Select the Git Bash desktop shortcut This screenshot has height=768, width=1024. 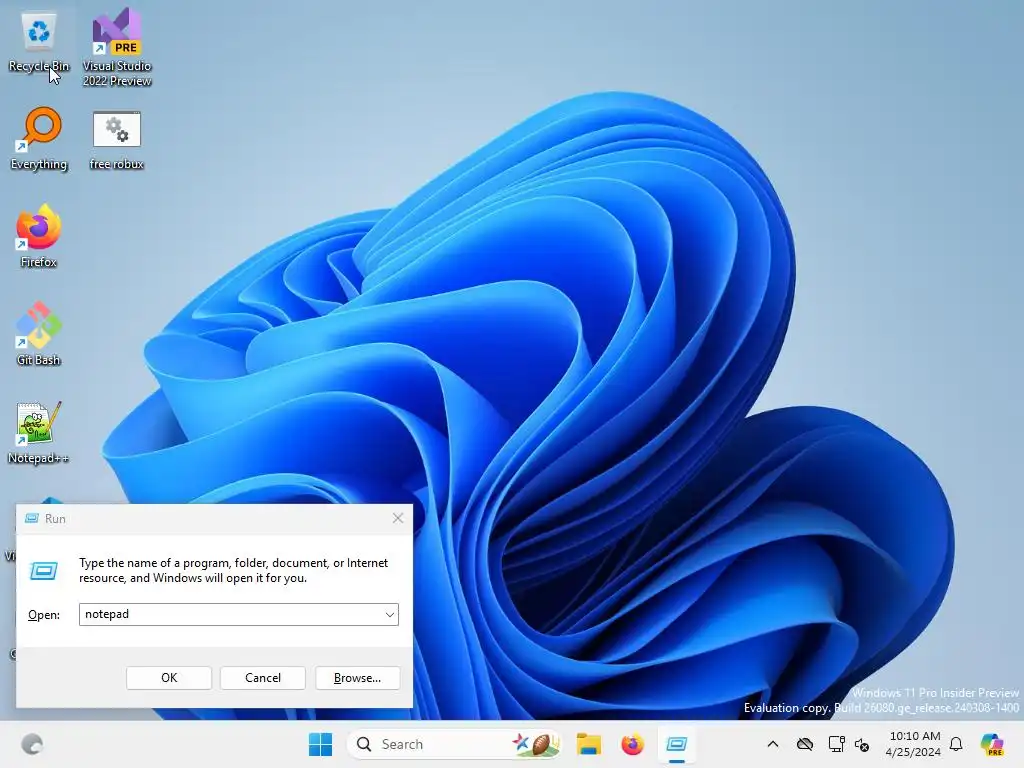tap(39, 334)
